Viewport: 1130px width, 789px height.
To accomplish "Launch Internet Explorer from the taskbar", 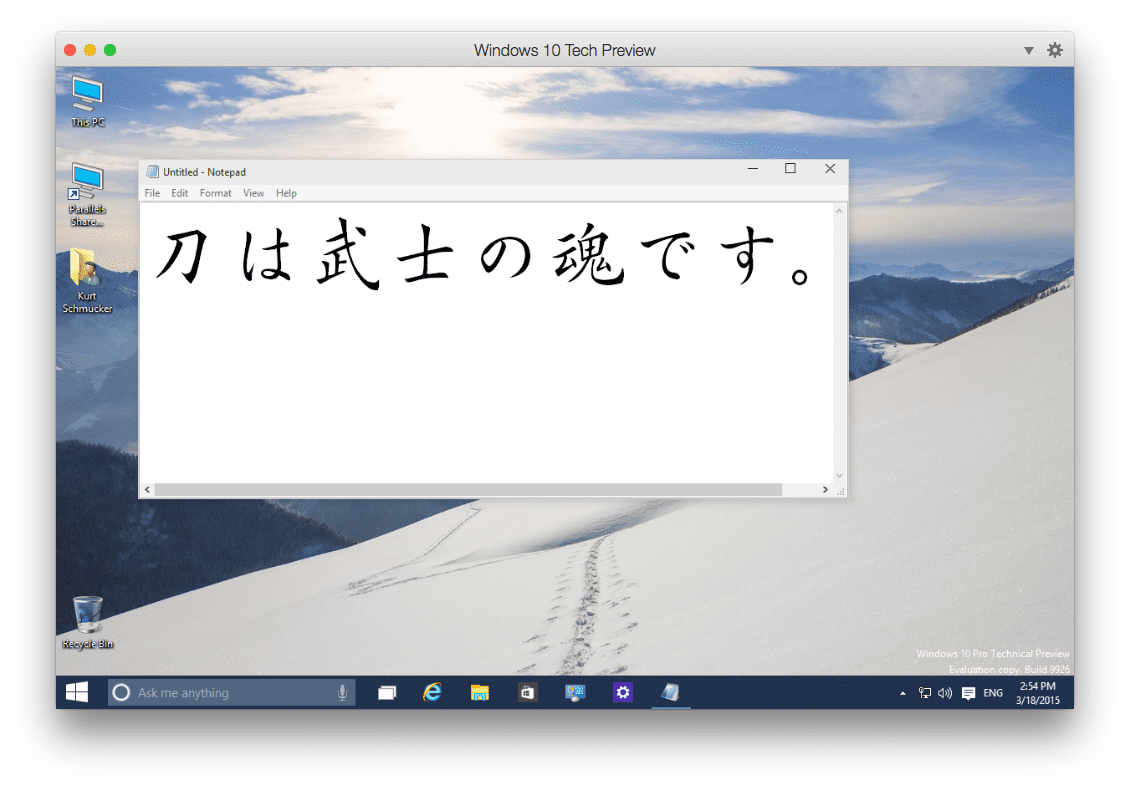I will (432, 692).
